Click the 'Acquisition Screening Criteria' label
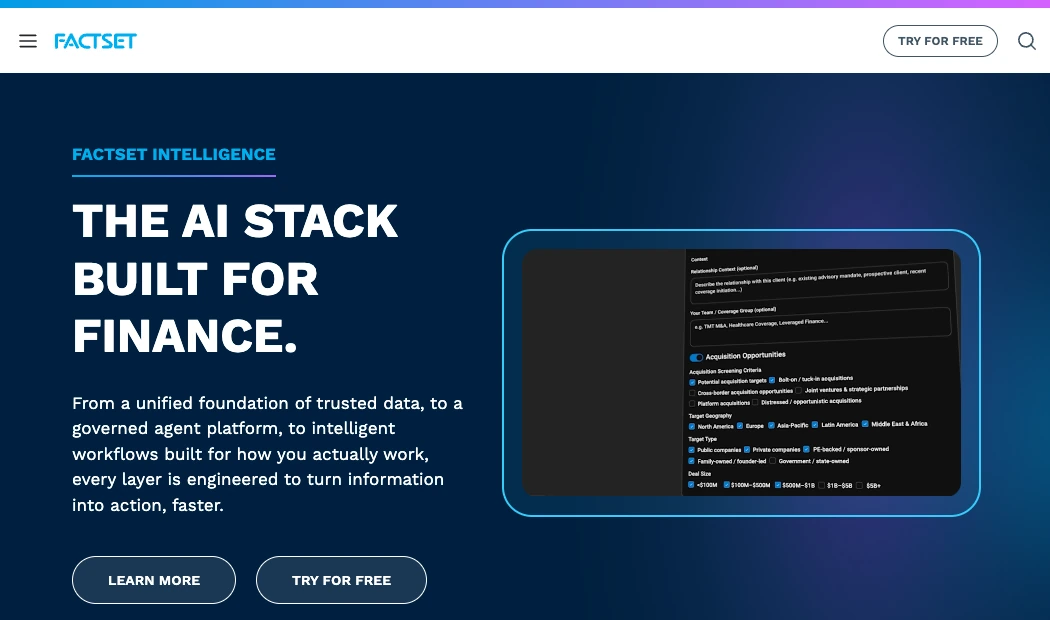The height and width of the screenshot is (620, 1050). [x=725, y=370]
